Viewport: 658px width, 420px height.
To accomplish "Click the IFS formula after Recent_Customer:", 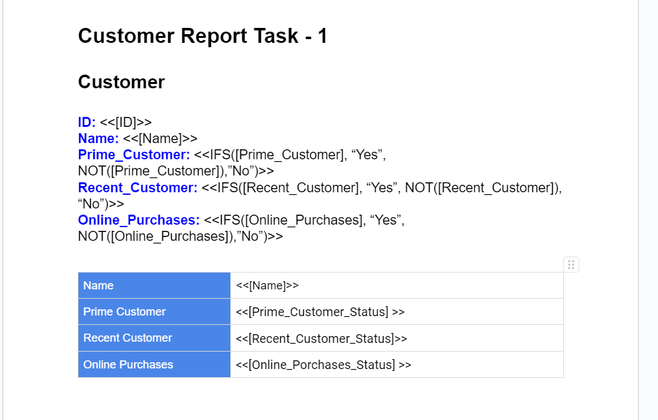I will point(381,188).
